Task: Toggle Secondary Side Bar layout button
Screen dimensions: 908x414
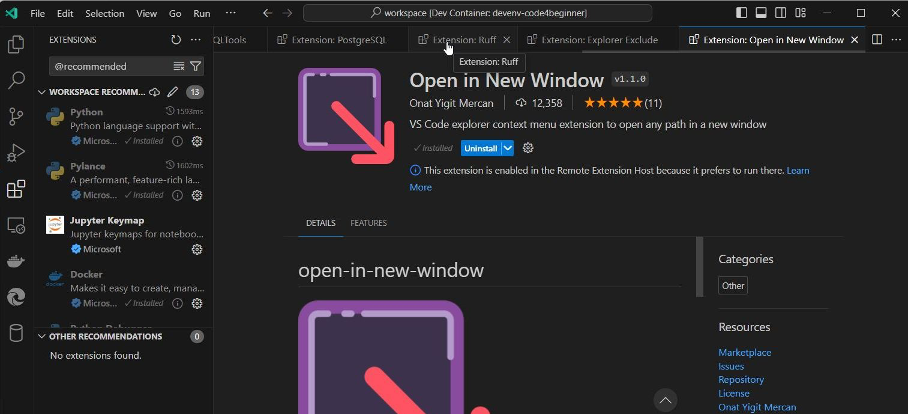Action: tap(781, 13)
